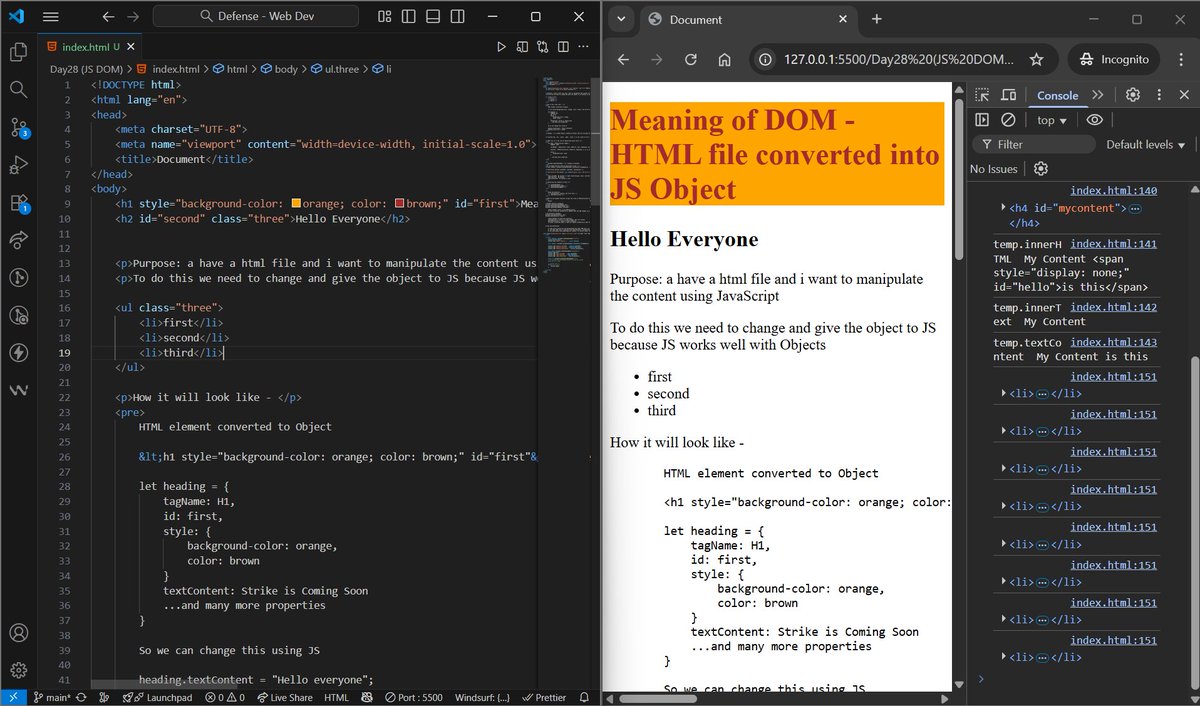
Task: Click the blue remote window status icon
Action: [x=14, y=697]
